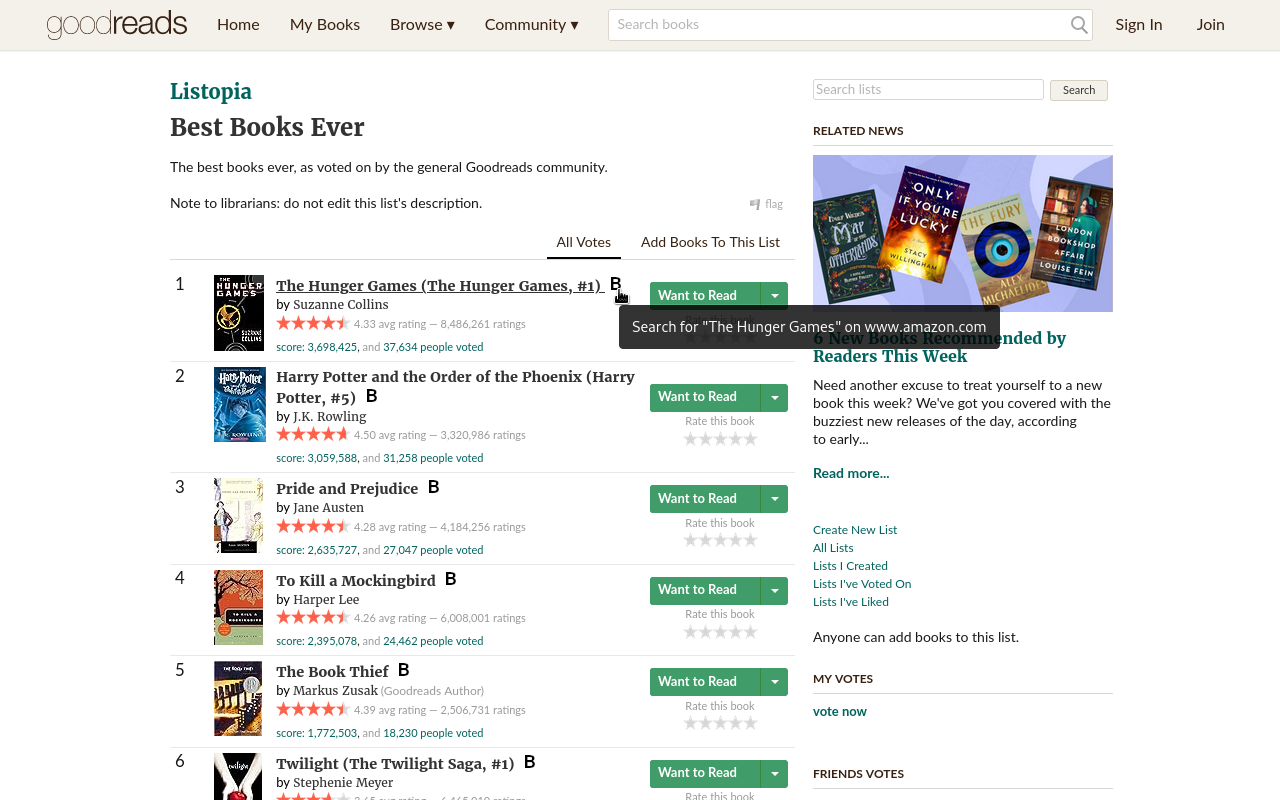Open the Browse dropdown menu
The height and width of the screenshot is (800, 1280).
422,25
